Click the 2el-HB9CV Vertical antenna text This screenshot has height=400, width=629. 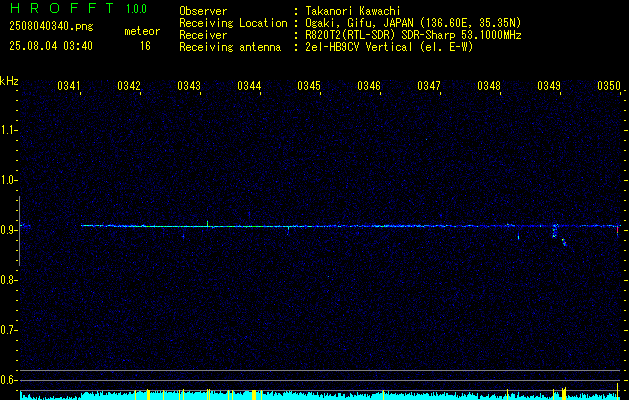[x=389, y=47]
